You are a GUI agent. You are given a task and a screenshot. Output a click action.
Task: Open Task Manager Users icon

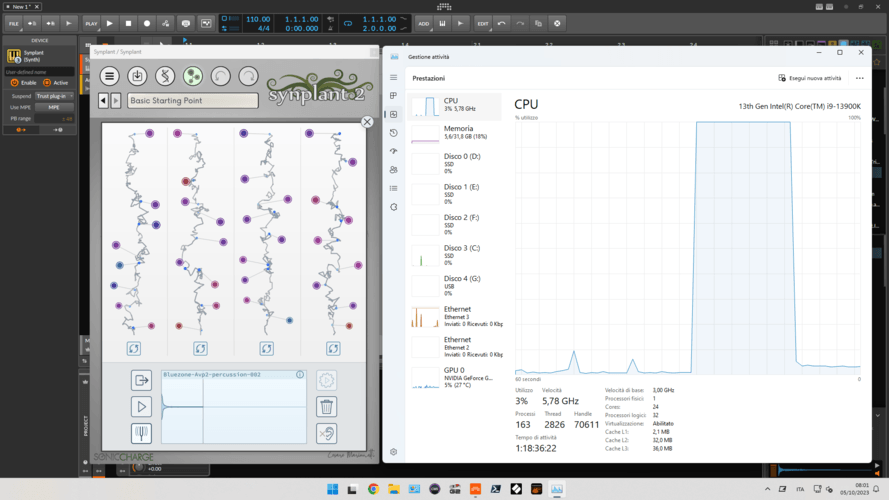[x=393, y=170]
